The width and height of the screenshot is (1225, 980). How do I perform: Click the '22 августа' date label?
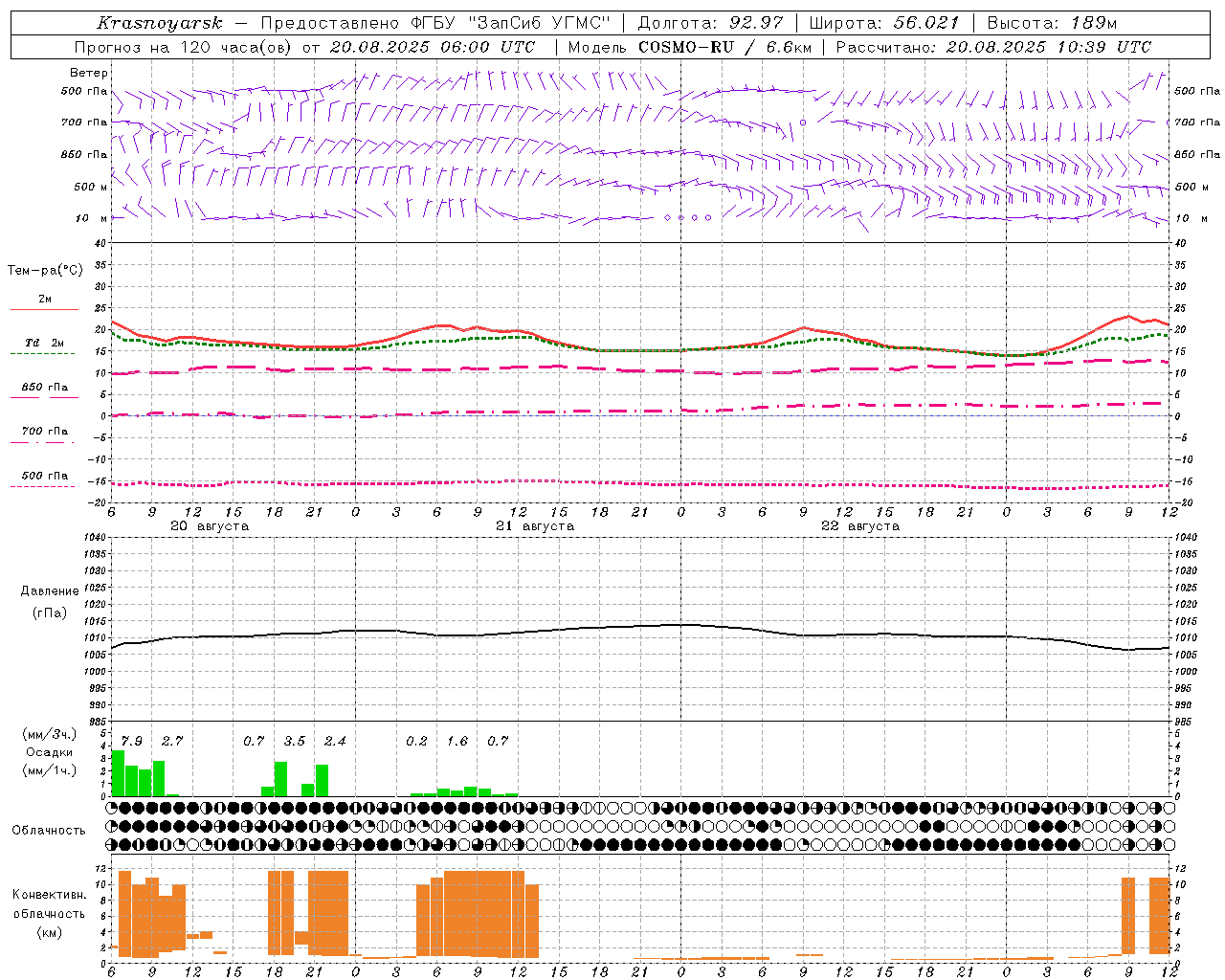pyautogui.click(x=860, y=526)
